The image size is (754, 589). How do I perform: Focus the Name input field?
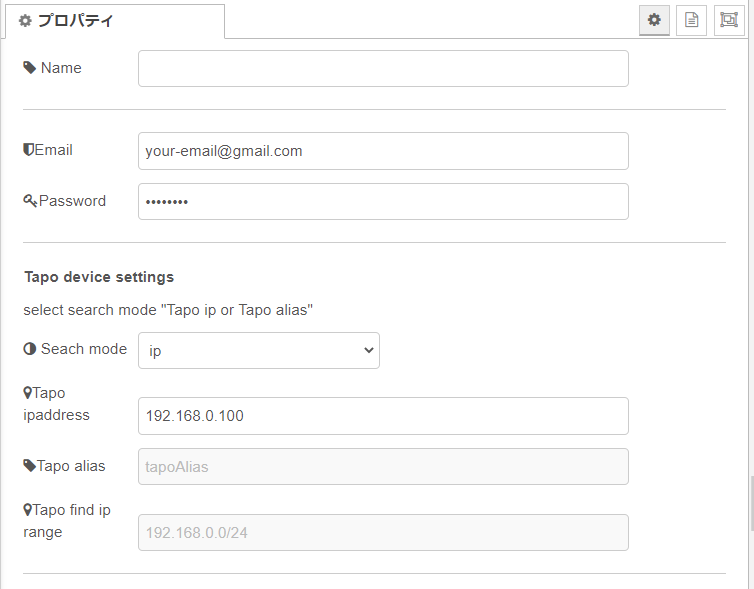383,68
